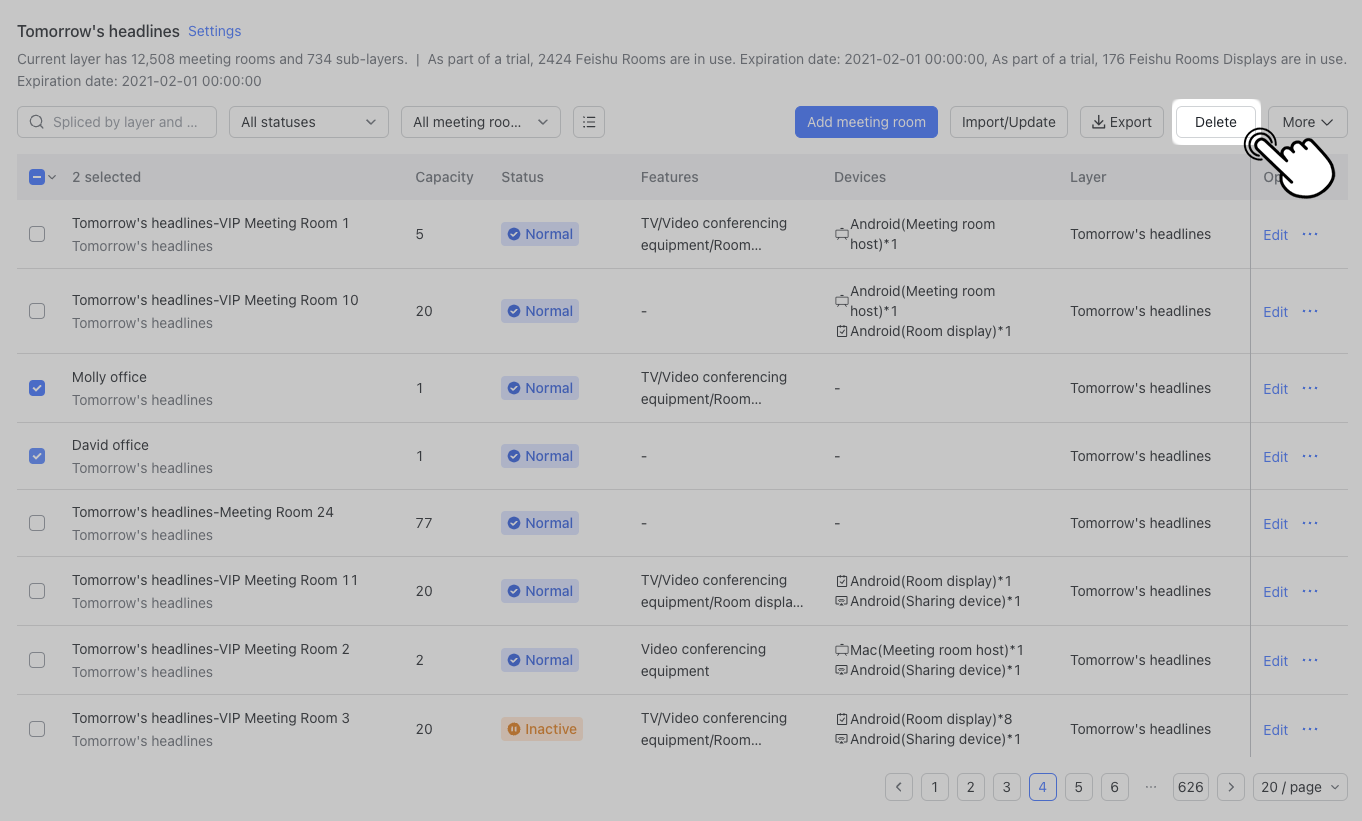The image size is (1362, 821).
Task: Jump to page 626
Action: point(1190,787)
